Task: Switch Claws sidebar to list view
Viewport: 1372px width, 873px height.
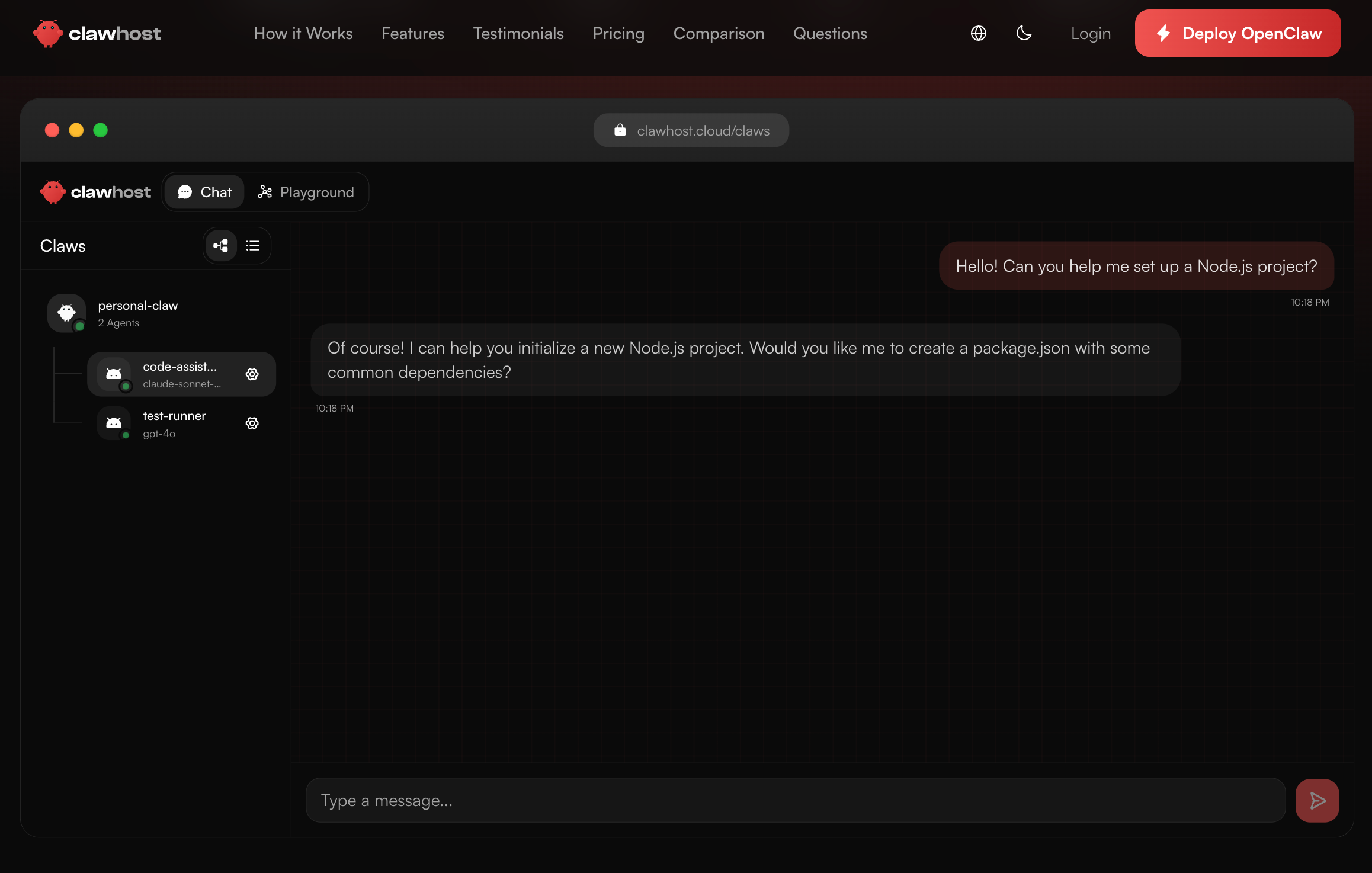Action: point(253,246)
